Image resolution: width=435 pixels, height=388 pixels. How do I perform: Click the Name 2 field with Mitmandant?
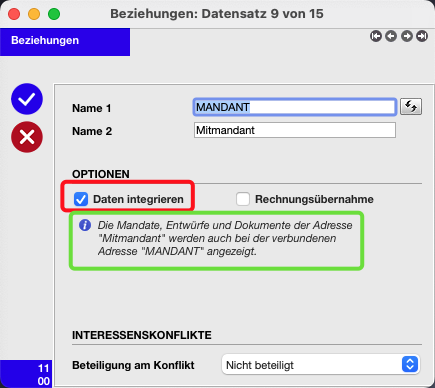pos(295,130)
